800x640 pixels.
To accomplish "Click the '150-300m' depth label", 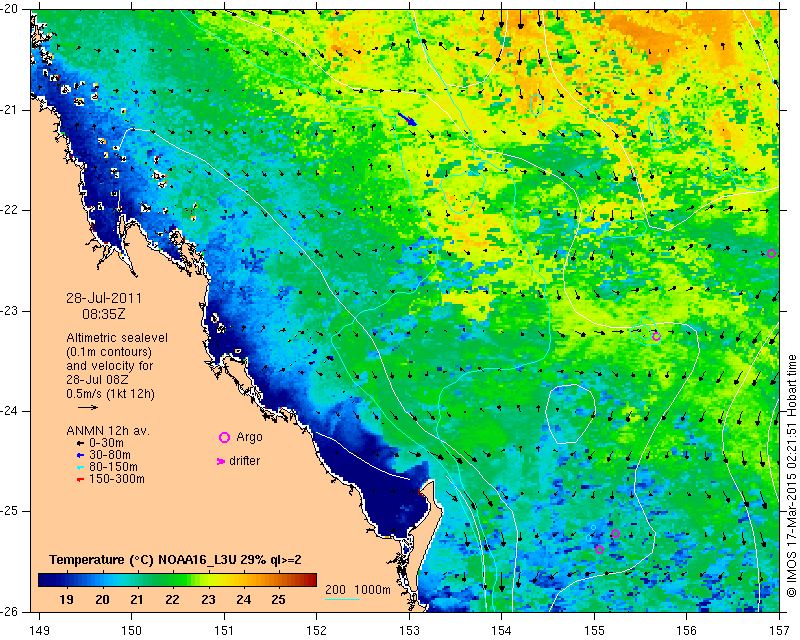I will point(117,479).
